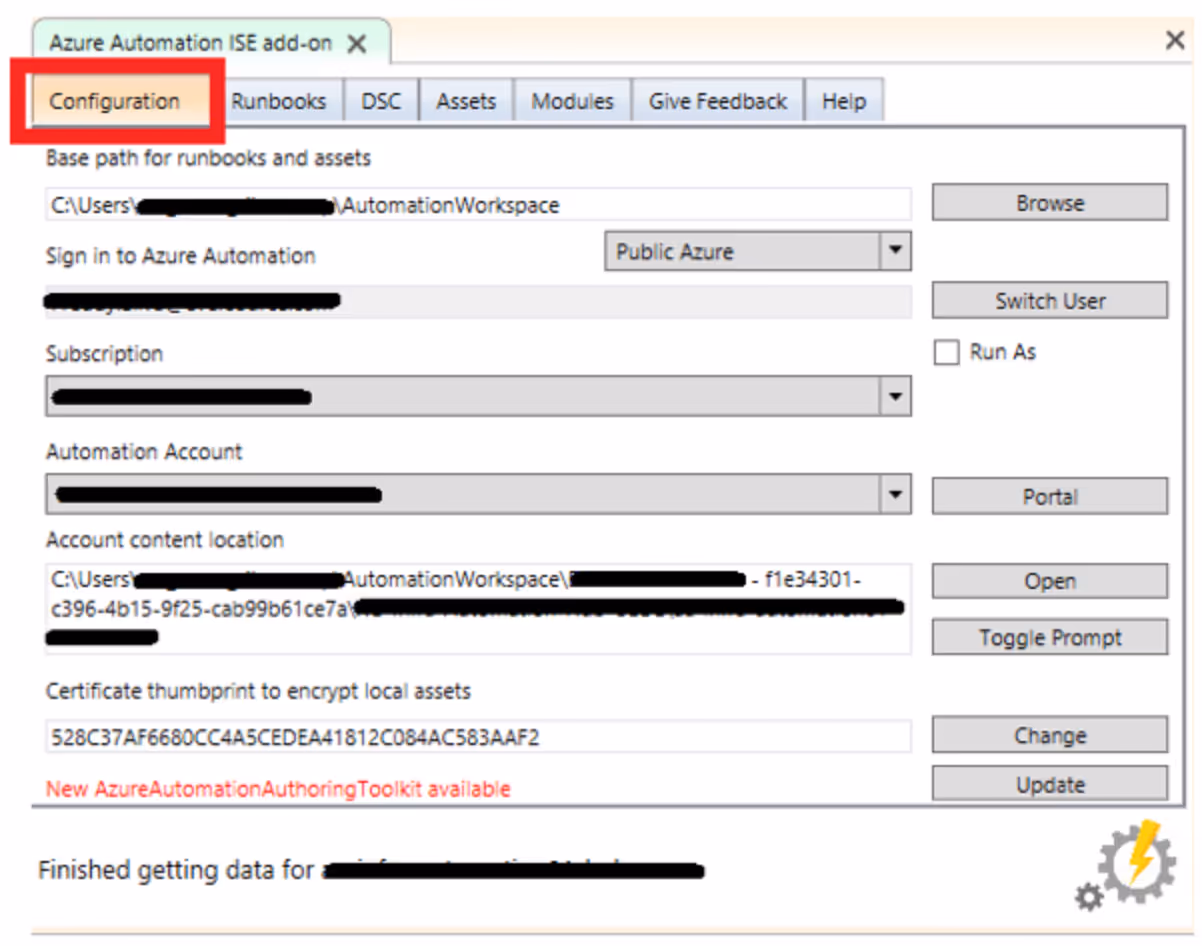1202x946 pixels.
Task: Open the Assets tab
Action: [x=466, y=101]
